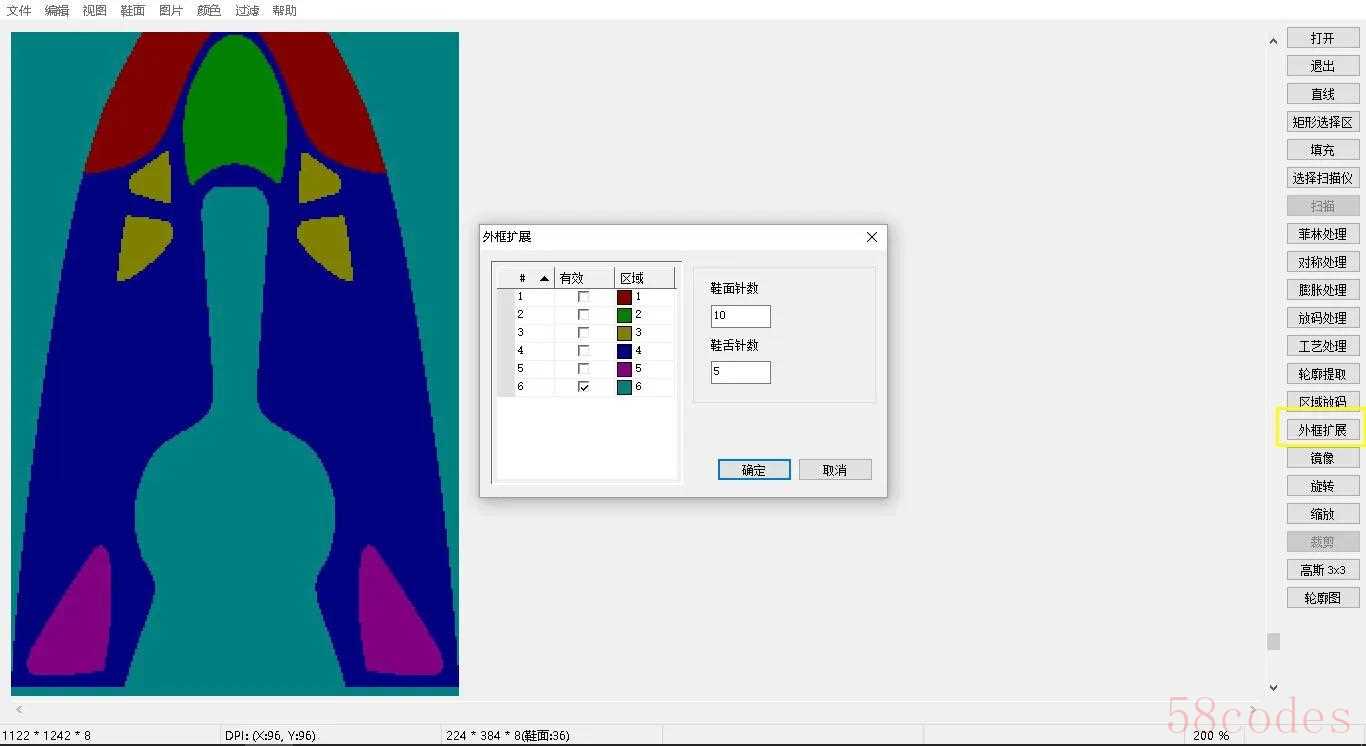The width and height of the screenshot is (1366, 746).
Task: Pick the purple swatch for region 5
Action: [624, 369]
